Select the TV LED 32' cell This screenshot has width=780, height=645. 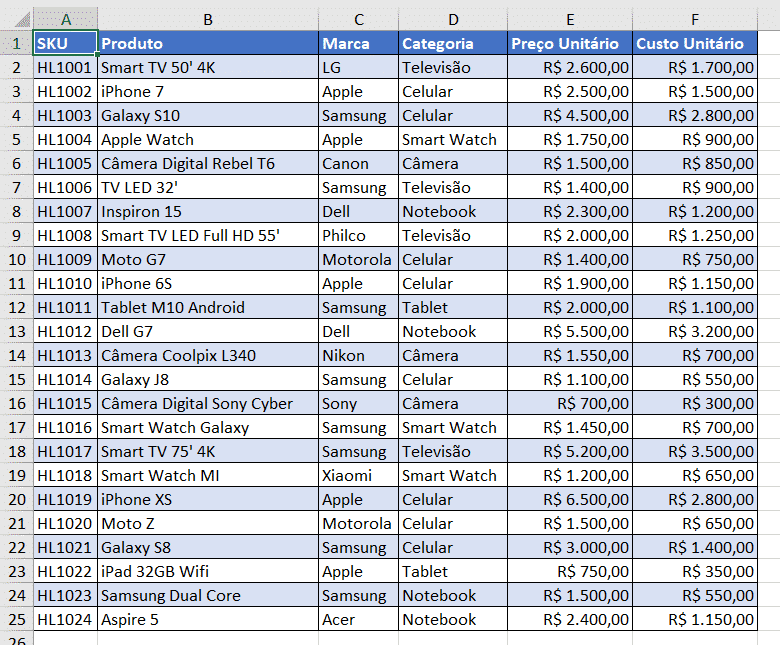click(x=208, y=187)
